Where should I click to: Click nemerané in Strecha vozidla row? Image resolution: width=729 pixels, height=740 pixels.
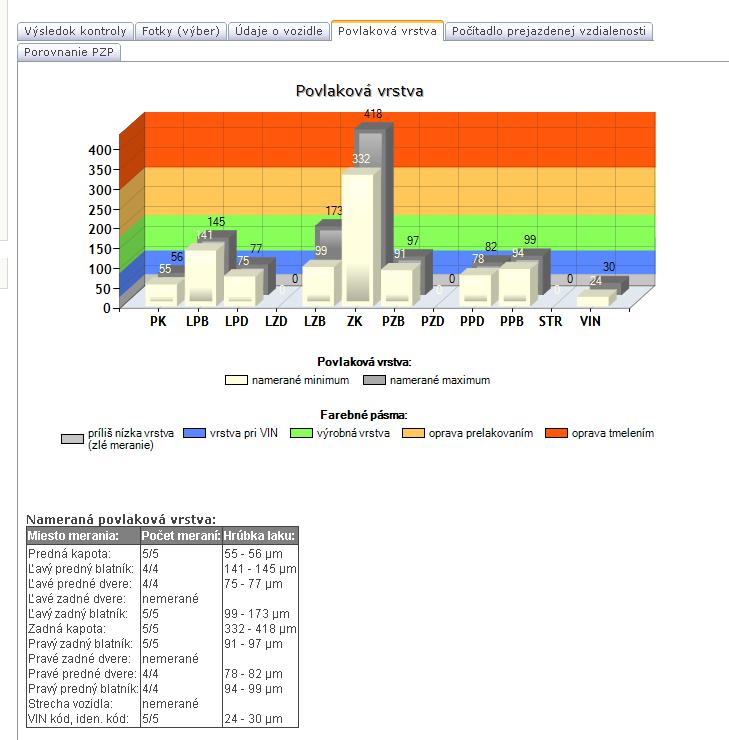(170, 704)
